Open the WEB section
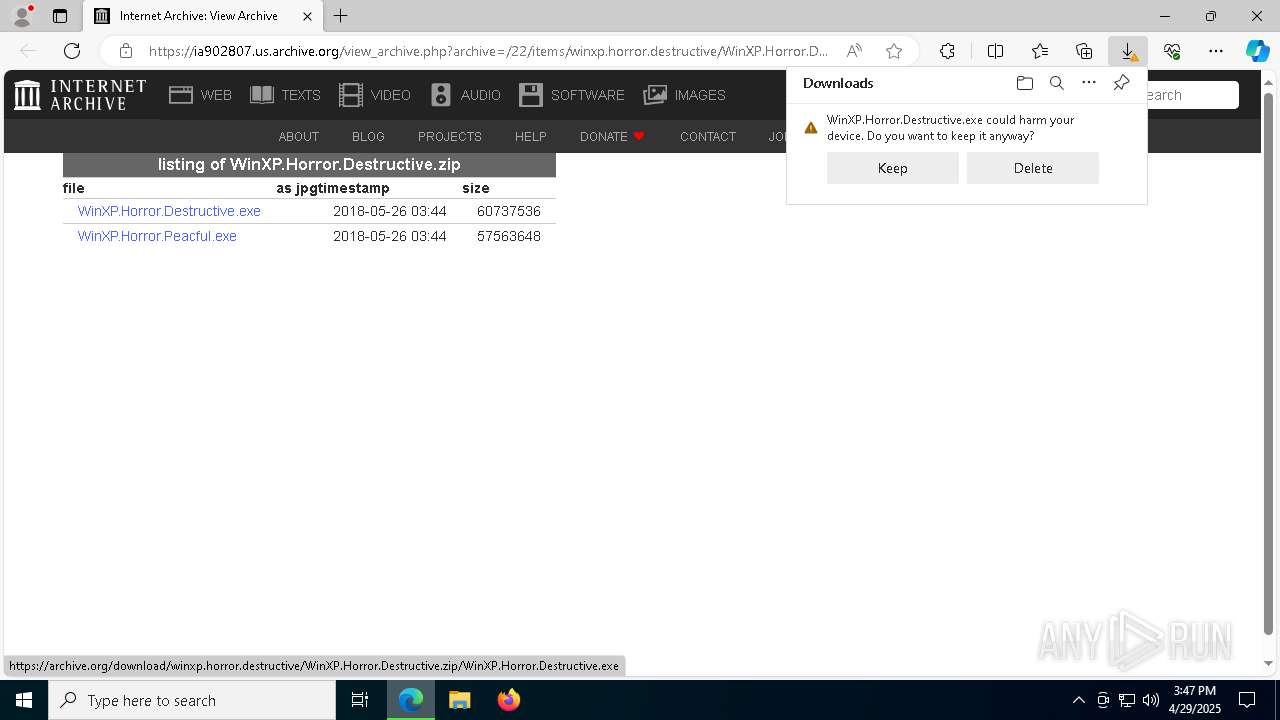This screenshot has width=1280, height=720. coord(200,95)
